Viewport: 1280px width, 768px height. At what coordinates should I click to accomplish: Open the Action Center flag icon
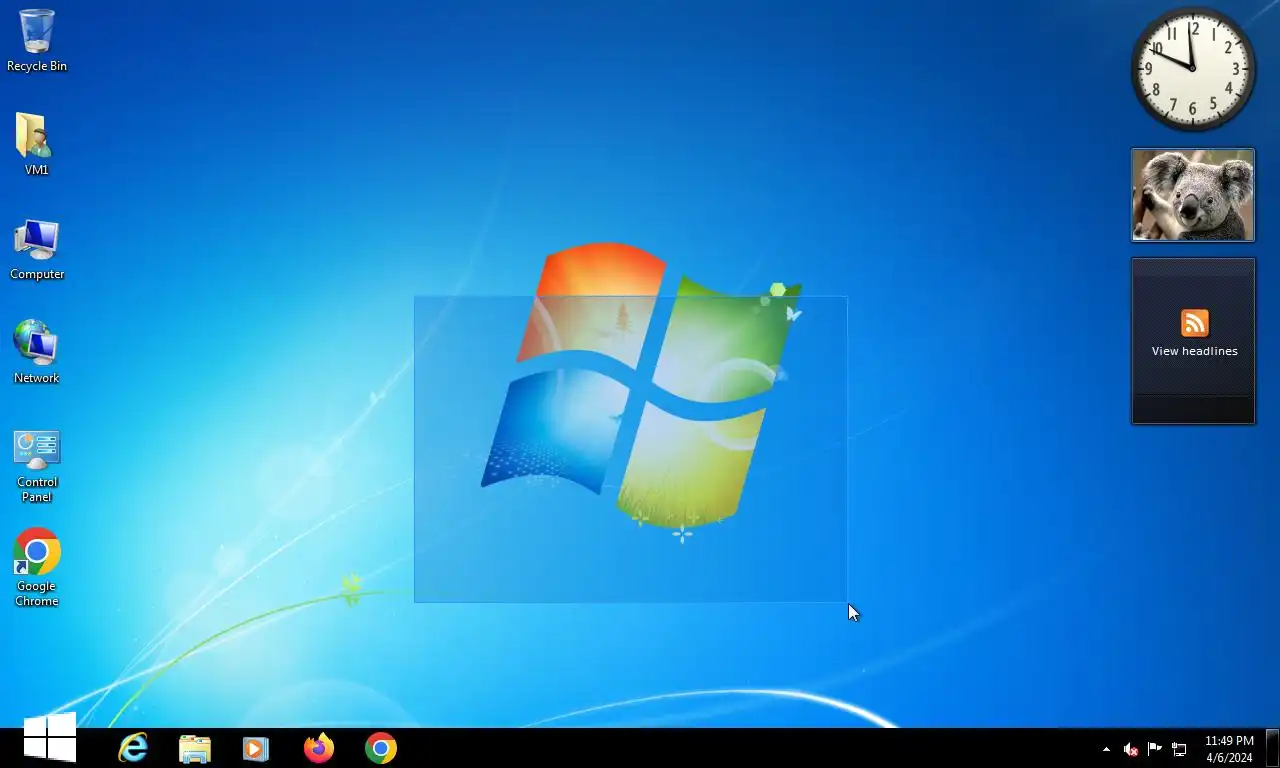click(x=1155, y=749)
